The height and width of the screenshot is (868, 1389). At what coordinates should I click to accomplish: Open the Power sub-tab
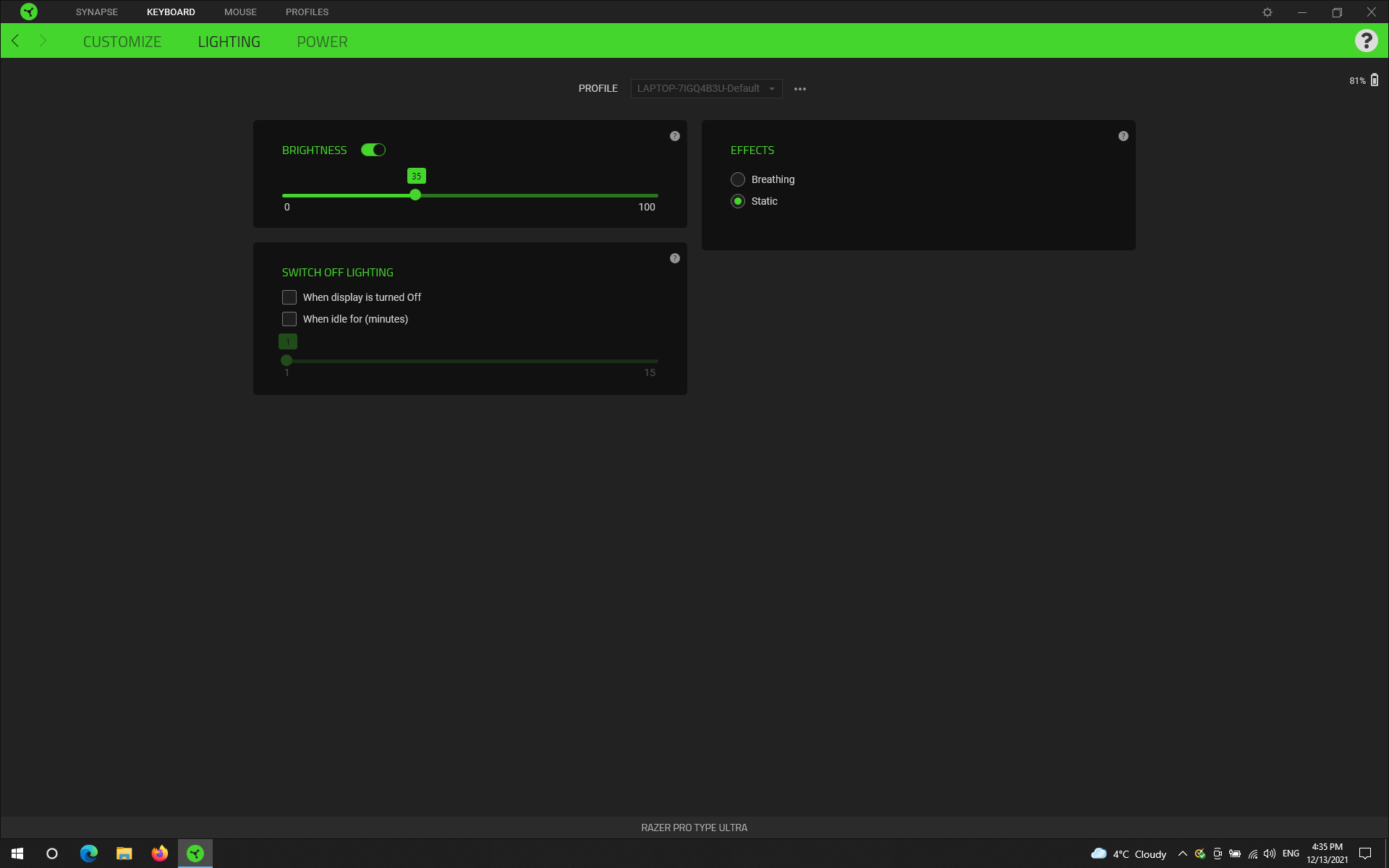(322, 42)
